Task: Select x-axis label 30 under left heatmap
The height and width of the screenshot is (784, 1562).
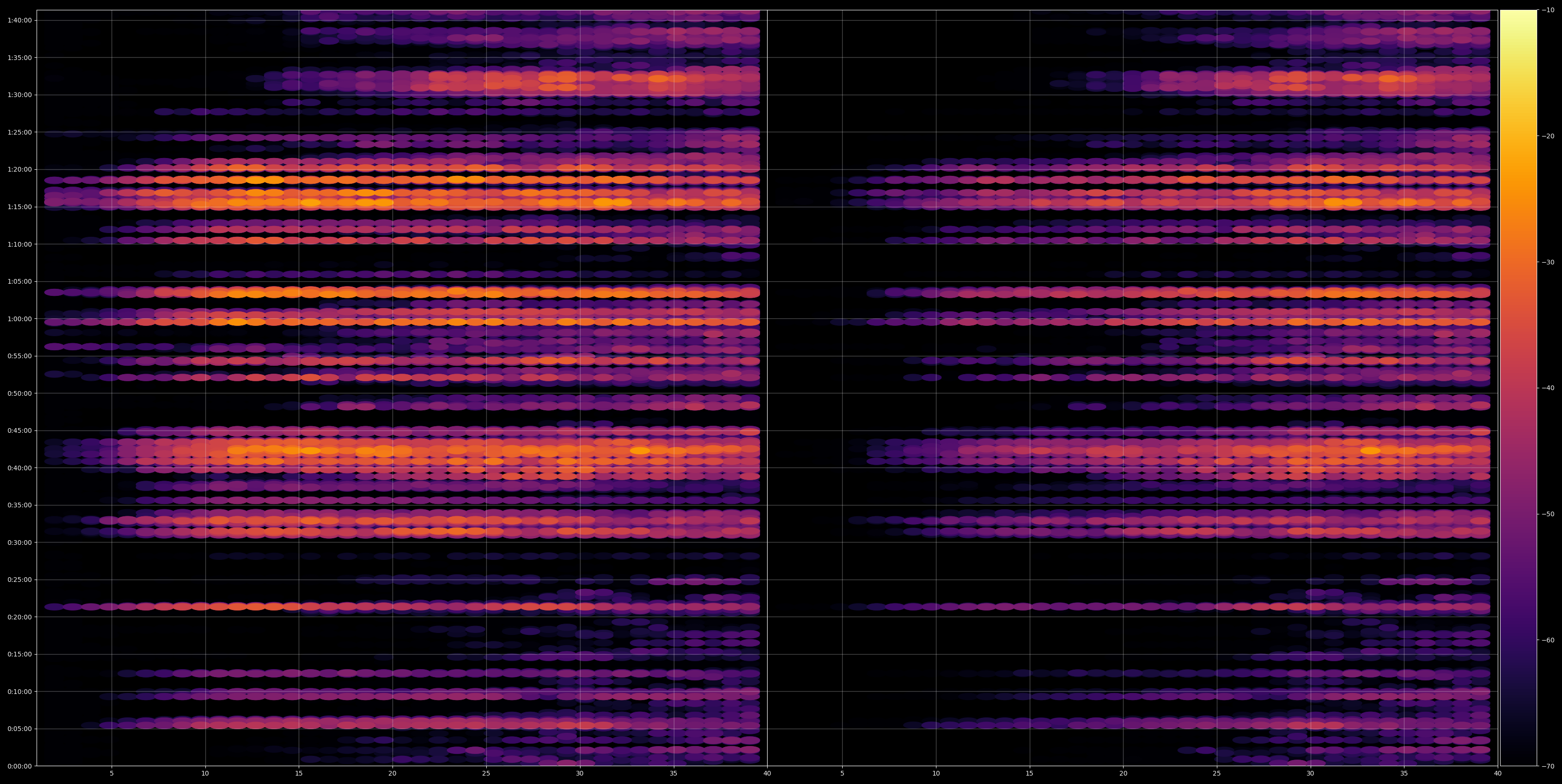Action: 580,773
